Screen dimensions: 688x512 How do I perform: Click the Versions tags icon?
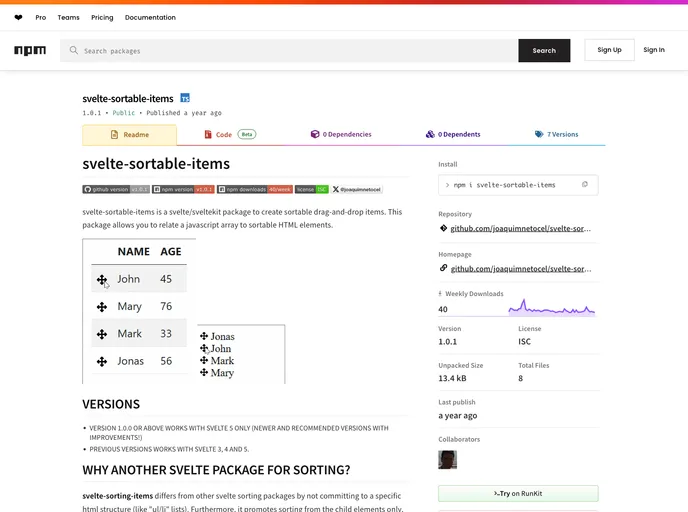(539, 134)
